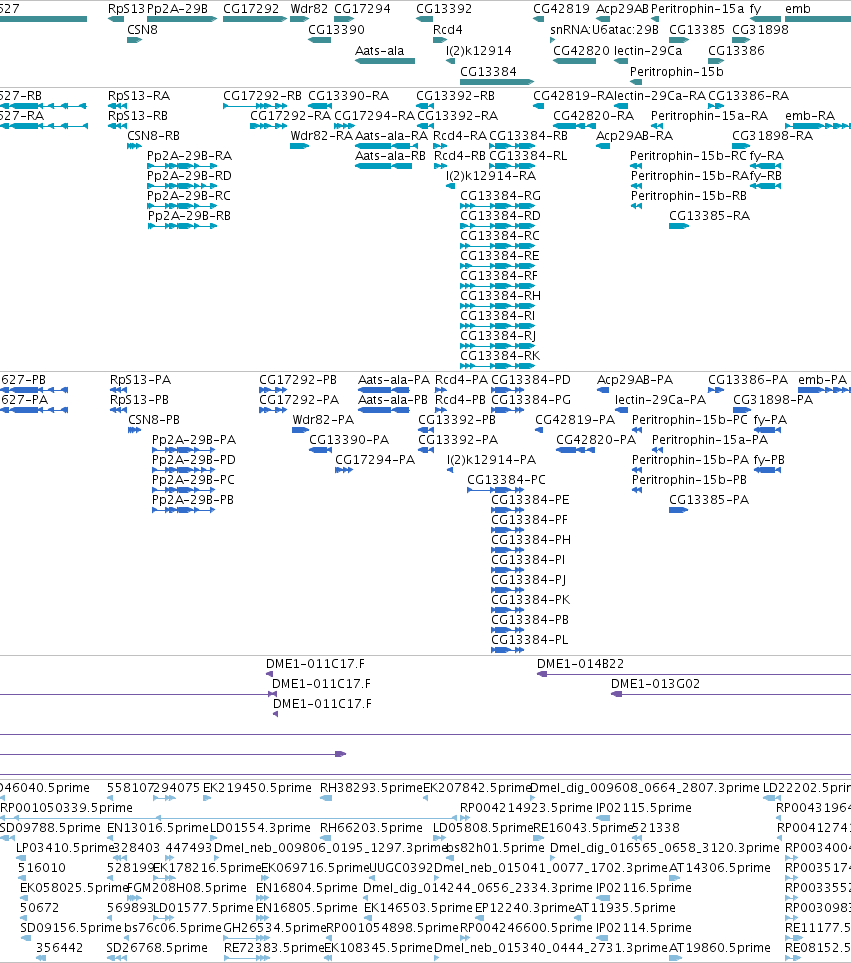This screenshot has width=851, height=963.
Task: Select the fy-RB transcript label
Action: tap(766, 175)
